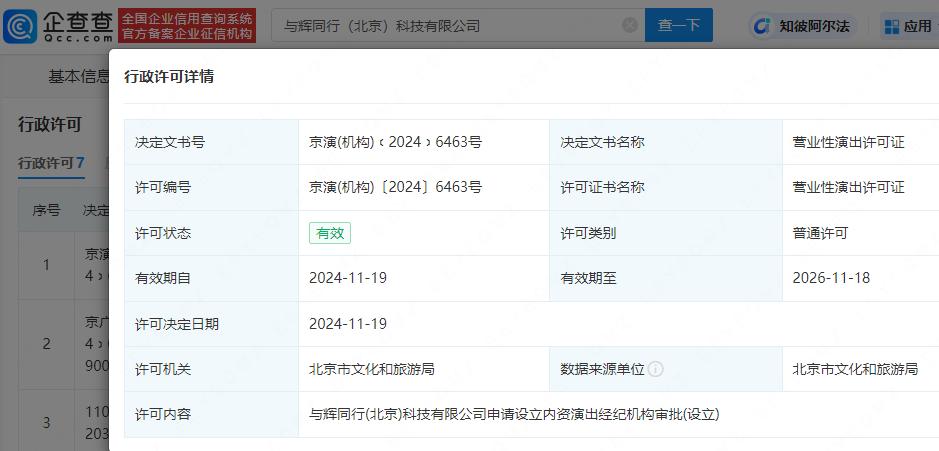Screen dimensions: 939x451
Task: Switch to the 基本信息 tab
Action: (x=79, y=76)
